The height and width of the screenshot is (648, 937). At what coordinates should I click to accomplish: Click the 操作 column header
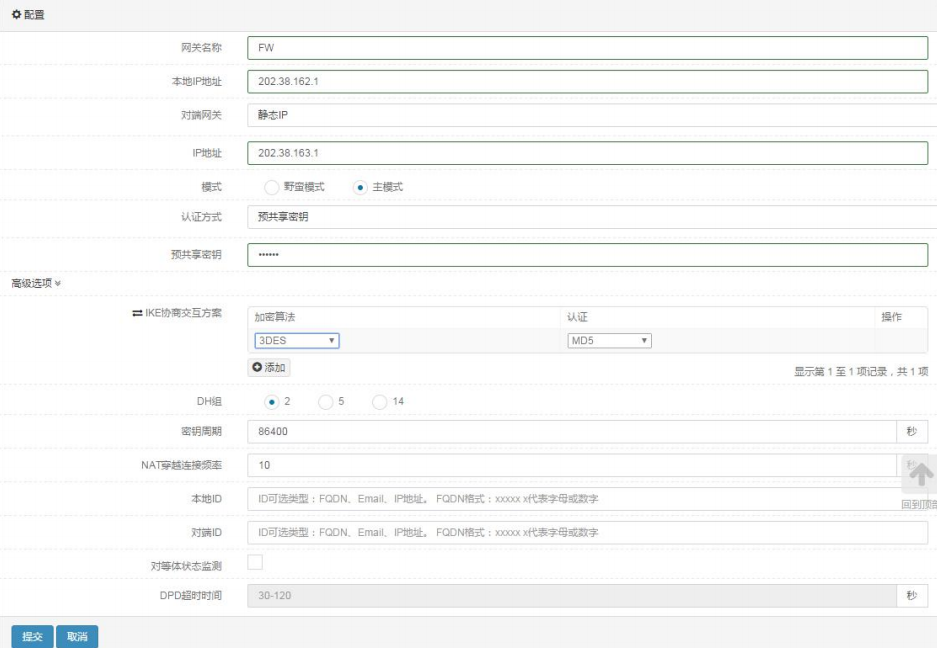click(892, 317)
